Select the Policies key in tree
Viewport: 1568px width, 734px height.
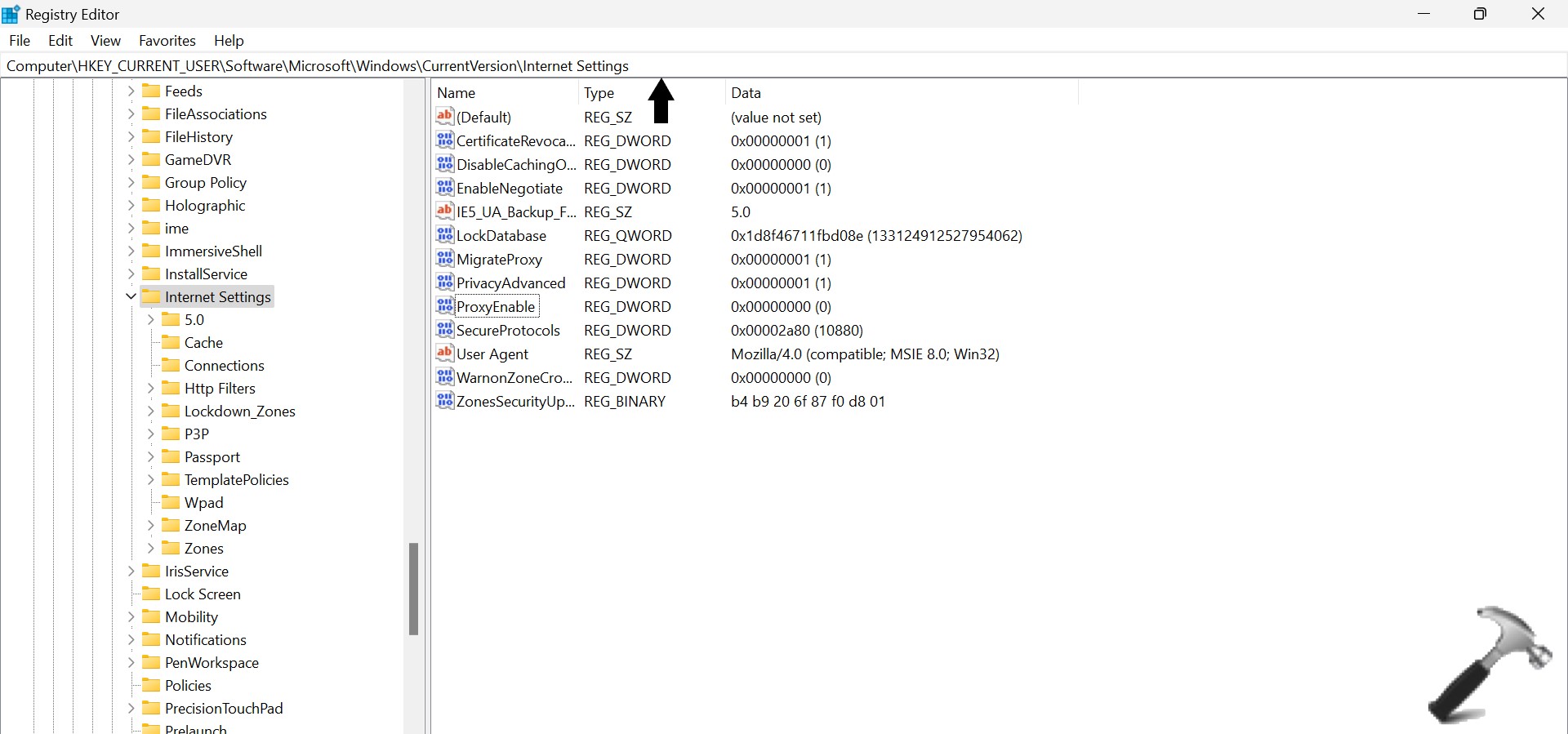[188, 685]
